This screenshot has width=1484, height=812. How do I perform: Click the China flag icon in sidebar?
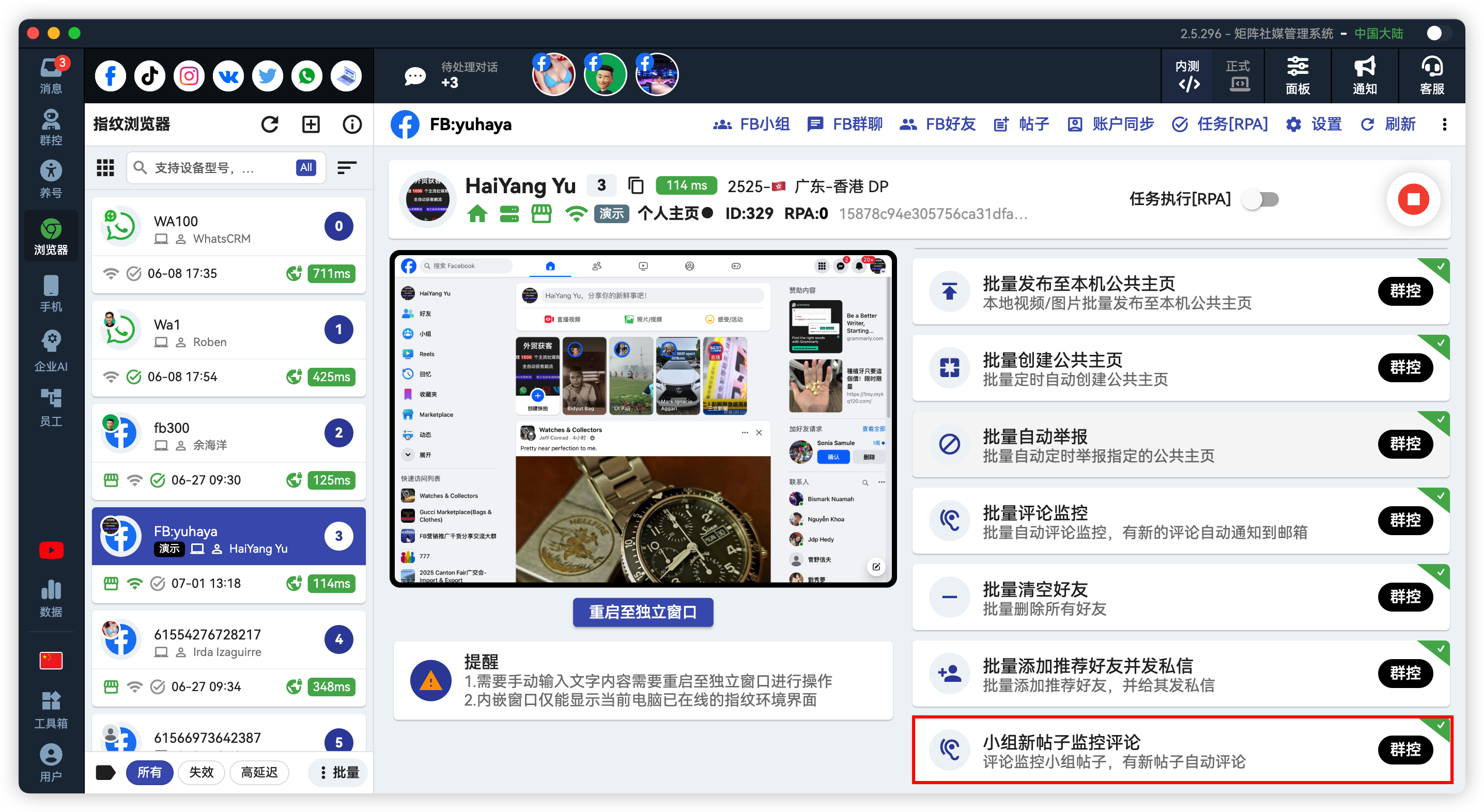point(51,661)
